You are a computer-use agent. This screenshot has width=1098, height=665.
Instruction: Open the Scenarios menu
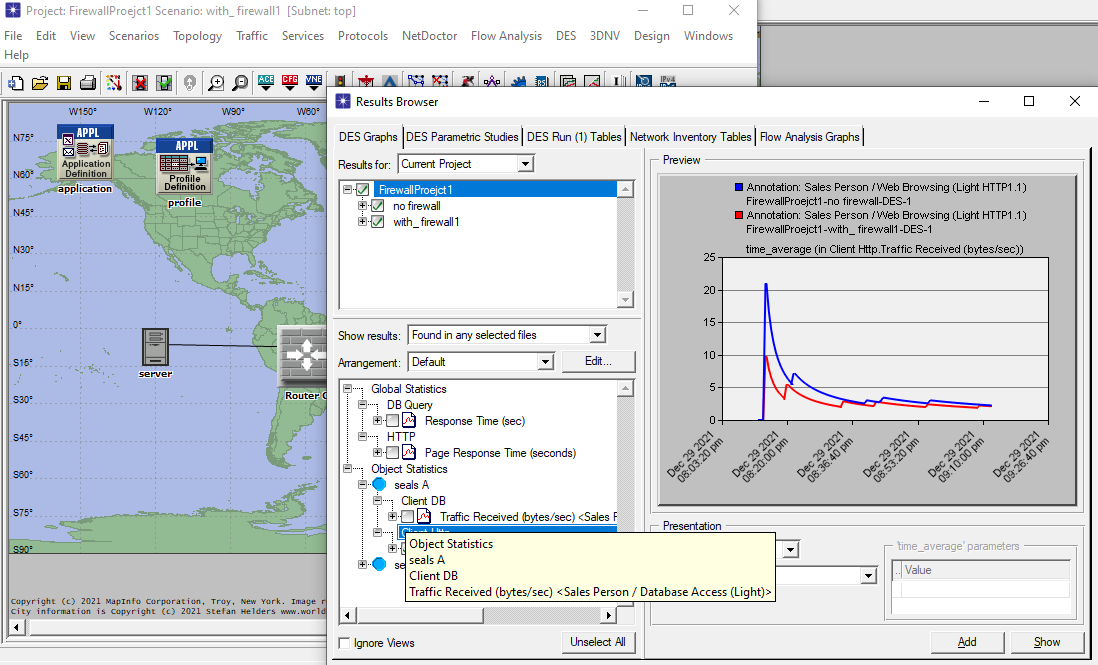[x=134, y=36]
